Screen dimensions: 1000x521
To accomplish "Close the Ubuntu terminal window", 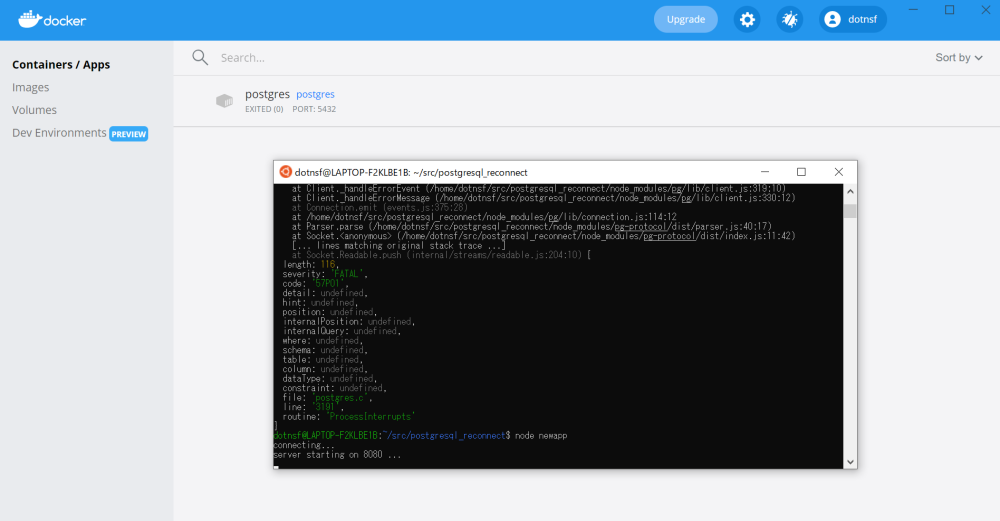I will pyautogui.click(x=839, y=172).
